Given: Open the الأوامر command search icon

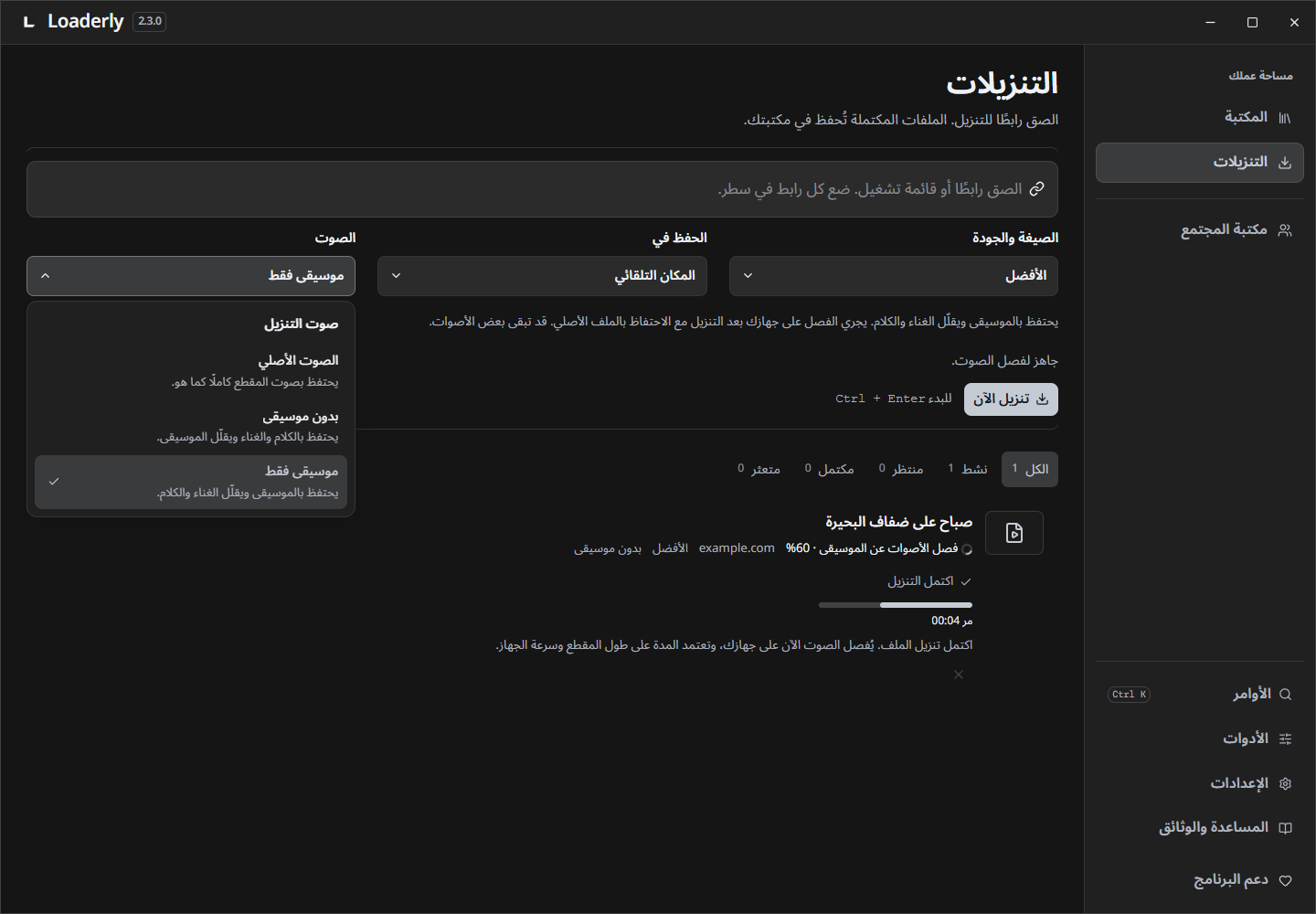Looking at the screenshot, I should click(x=1285, y=695).
